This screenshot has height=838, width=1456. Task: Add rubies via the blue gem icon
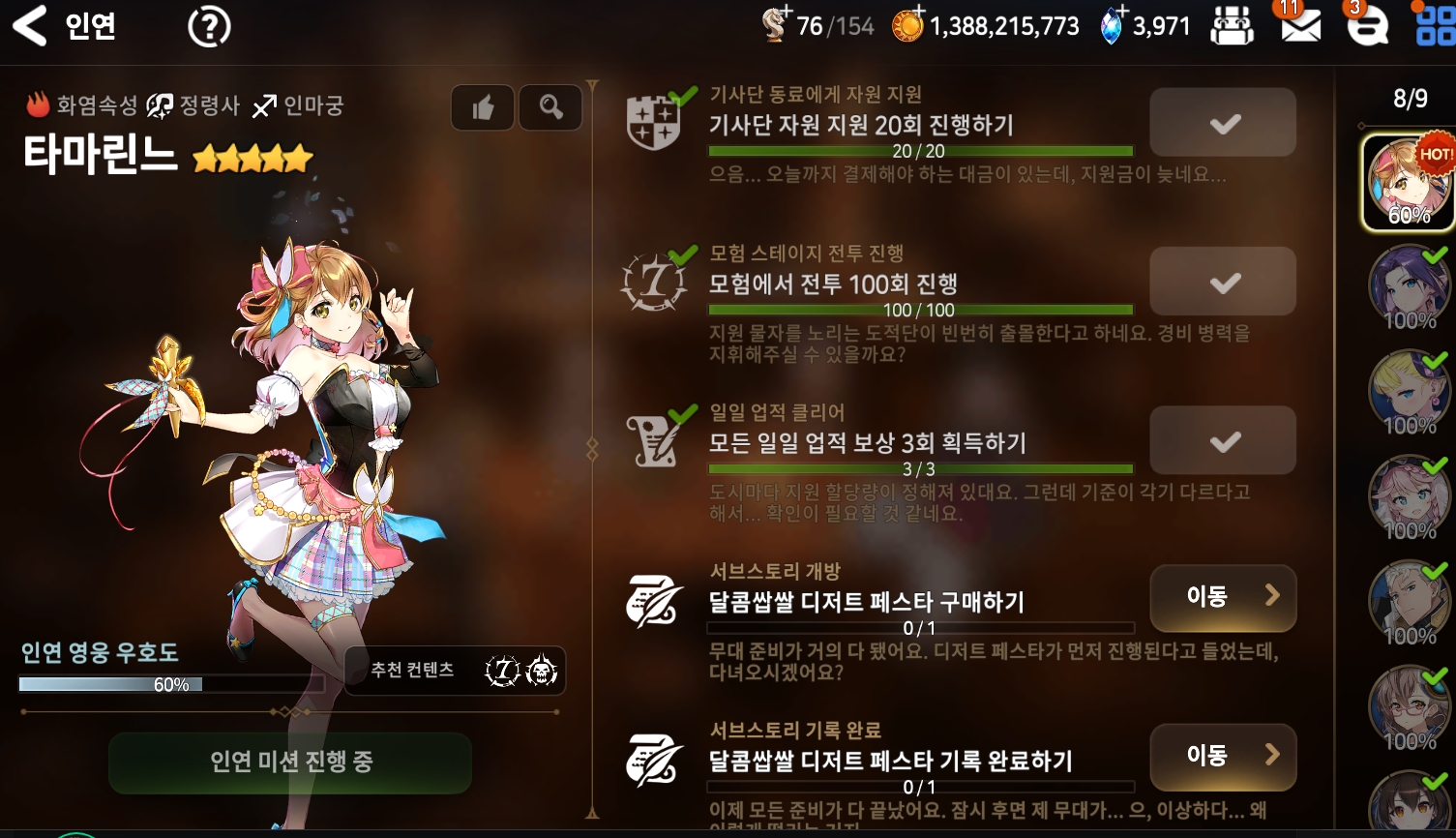pos(1112,25)
